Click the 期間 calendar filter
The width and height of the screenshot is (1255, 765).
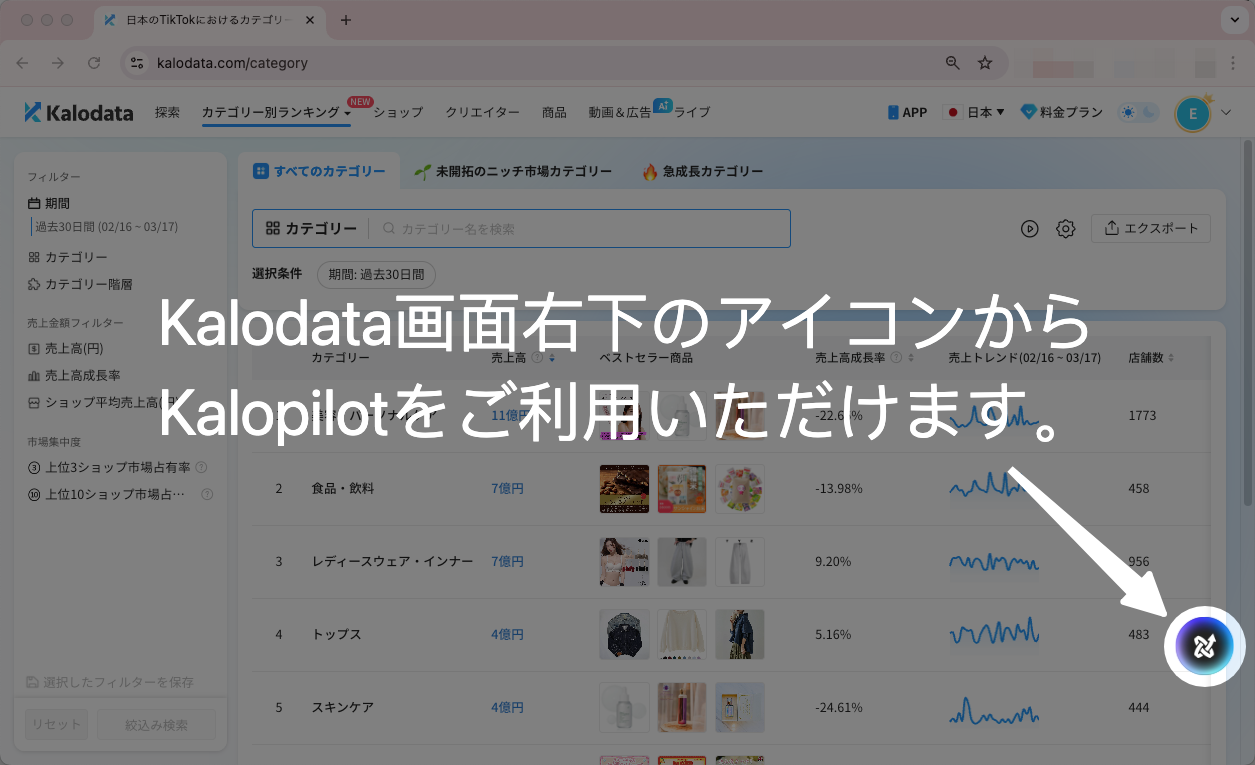point(49,203)
